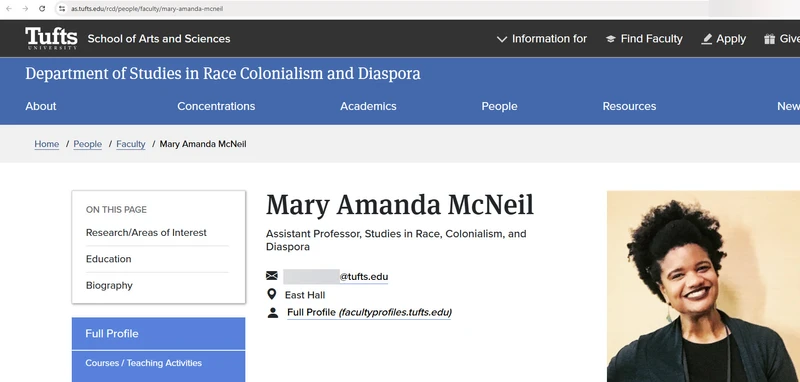Click the person profile icon

click(273, 313)
